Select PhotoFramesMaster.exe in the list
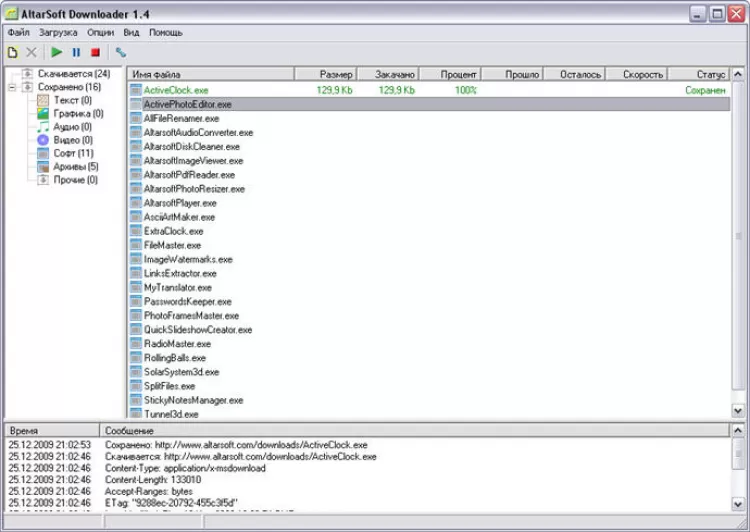 click(191, 316)
